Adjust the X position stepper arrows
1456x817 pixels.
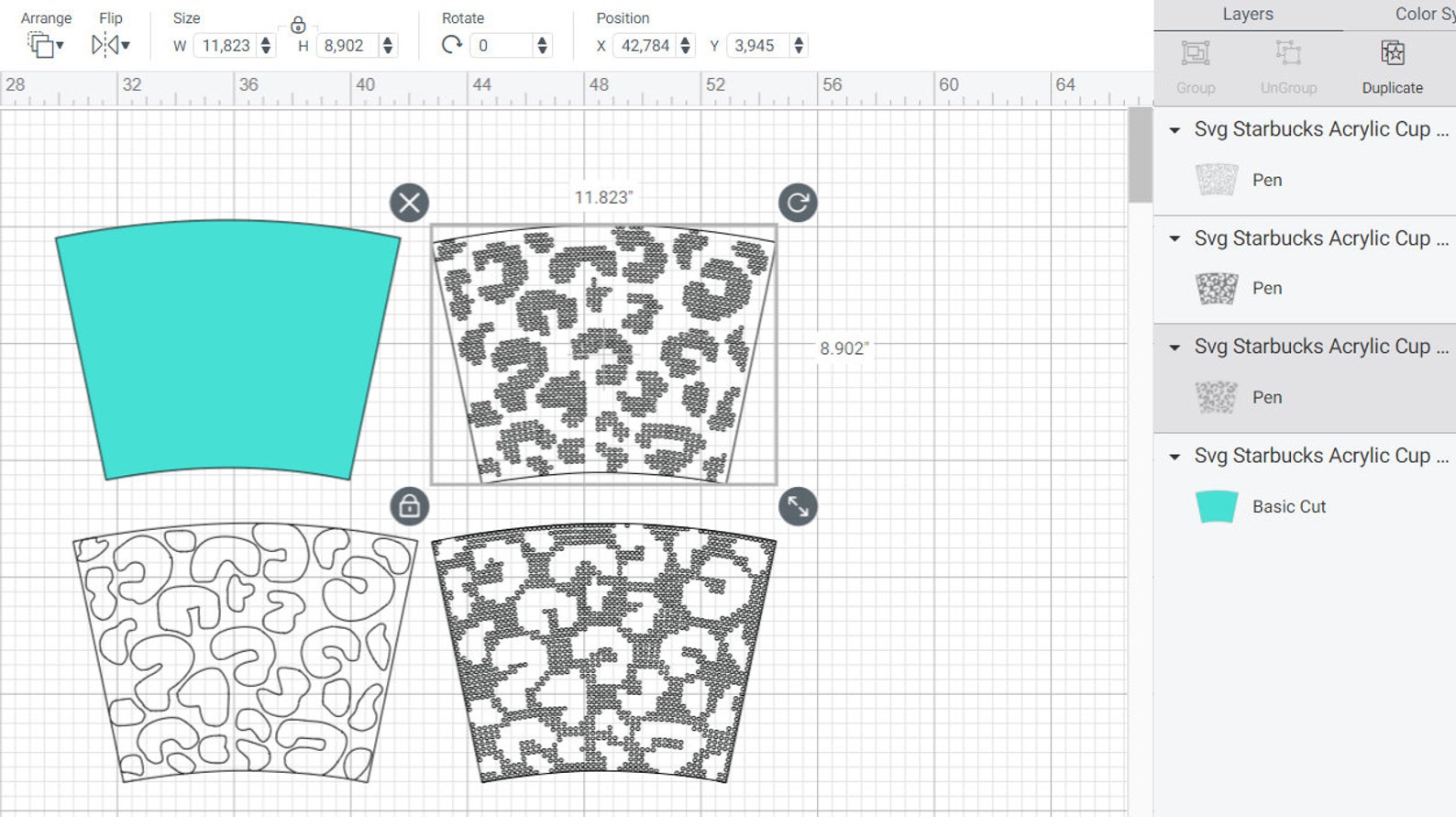click(x=685, y=46)
